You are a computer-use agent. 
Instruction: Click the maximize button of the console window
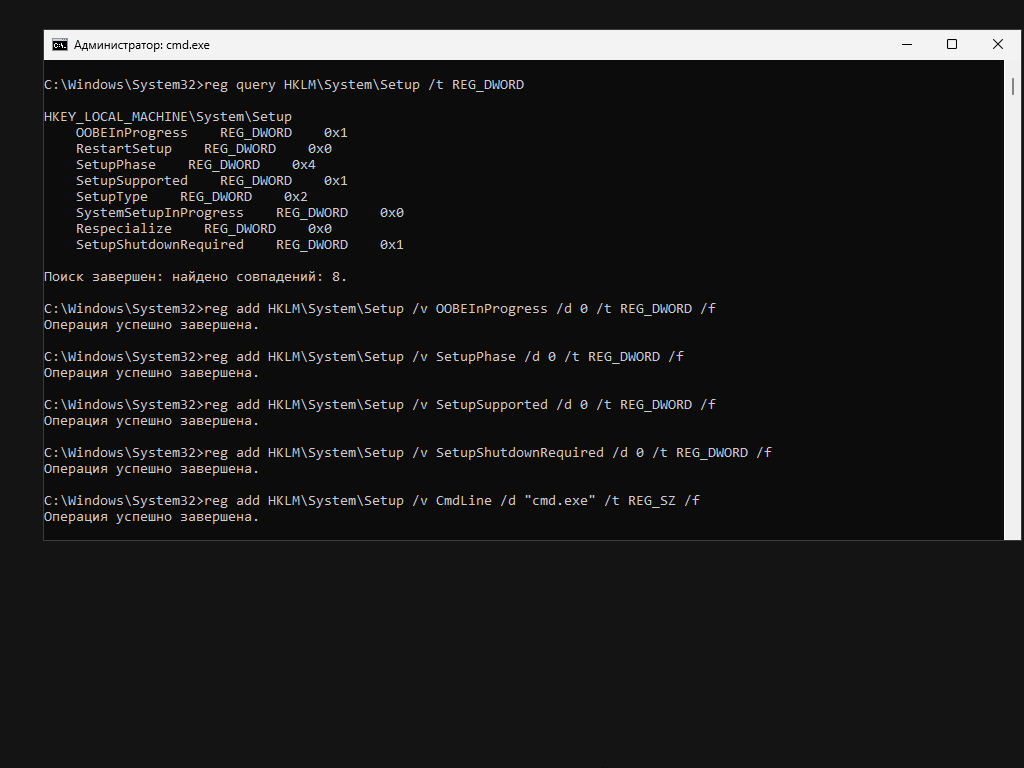[x=951, y=44]
